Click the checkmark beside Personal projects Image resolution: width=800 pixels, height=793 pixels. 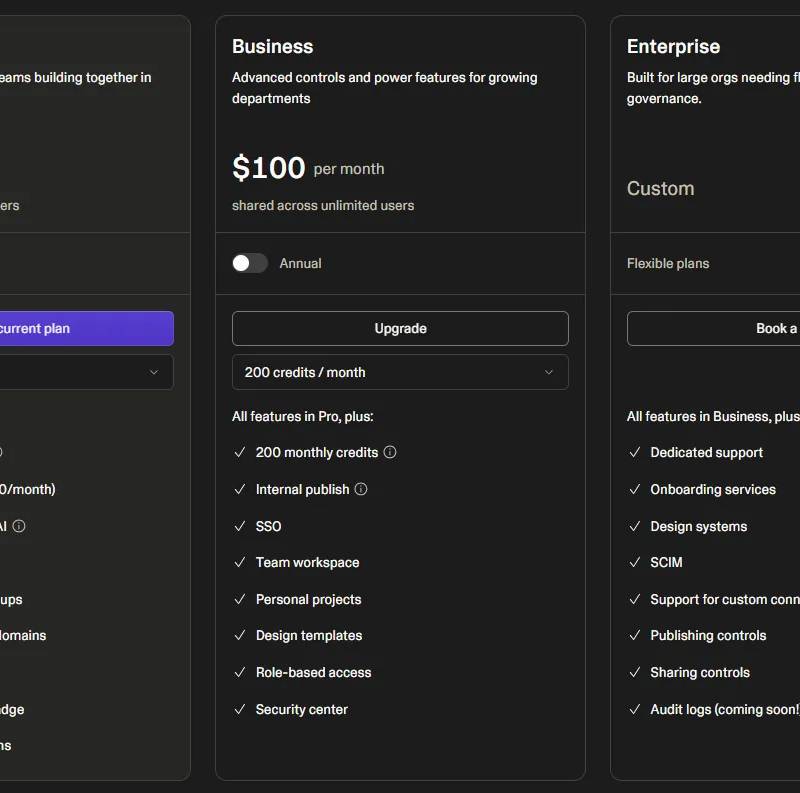tap(240, 599)
